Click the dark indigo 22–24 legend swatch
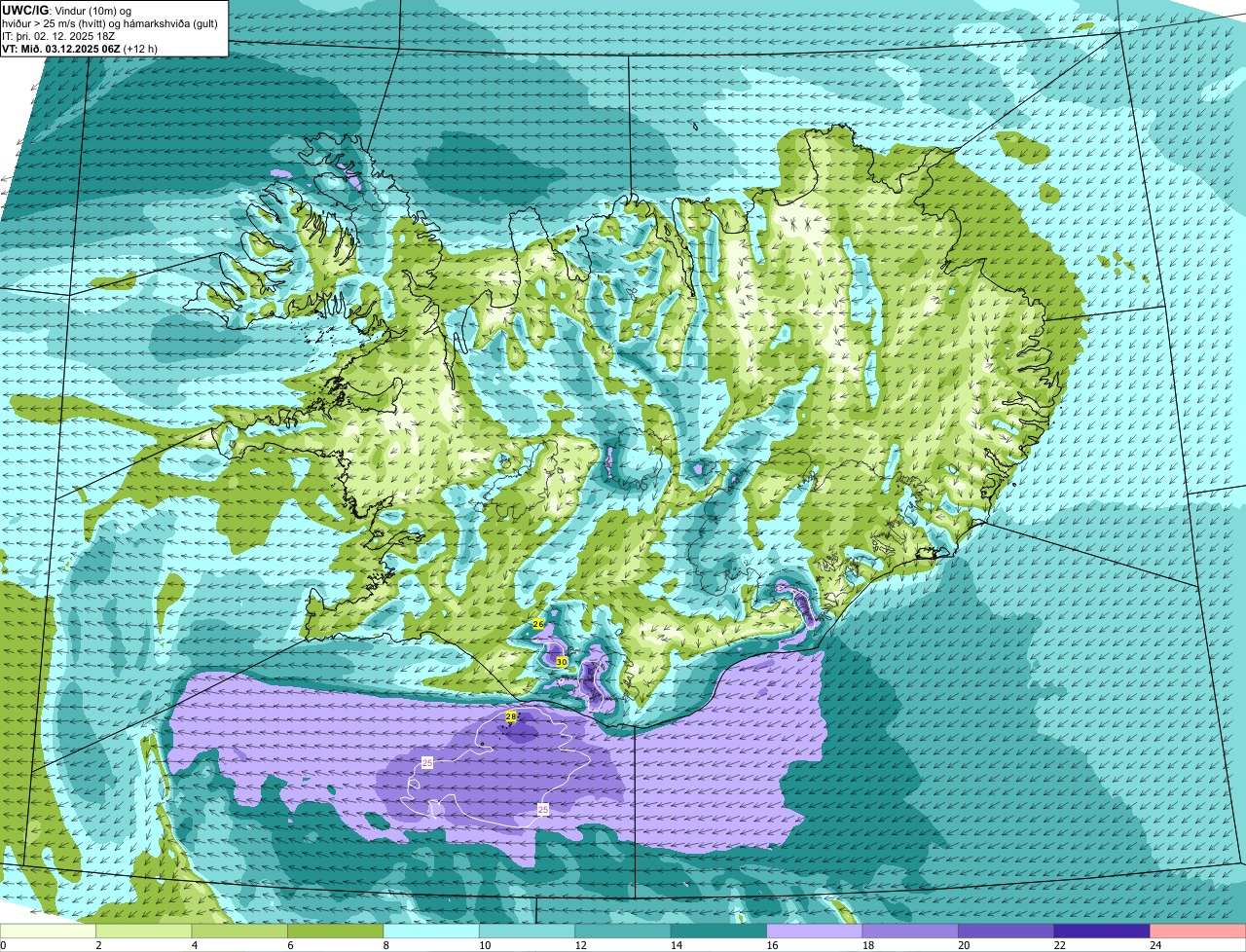 (1102, 932)
